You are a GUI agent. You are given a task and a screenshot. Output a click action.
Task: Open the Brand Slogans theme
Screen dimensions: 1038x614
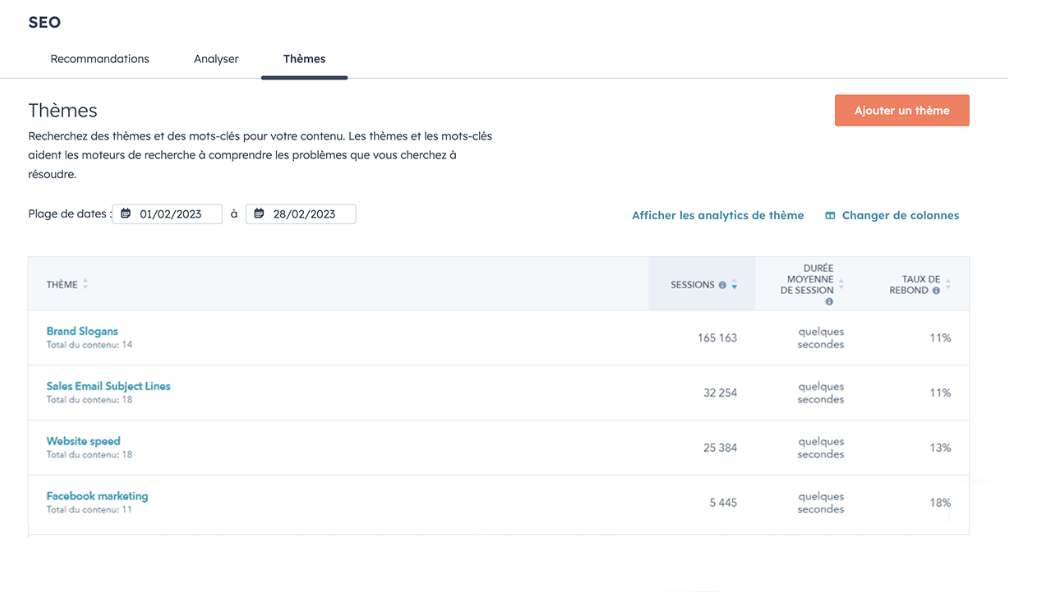pos(82,331)
